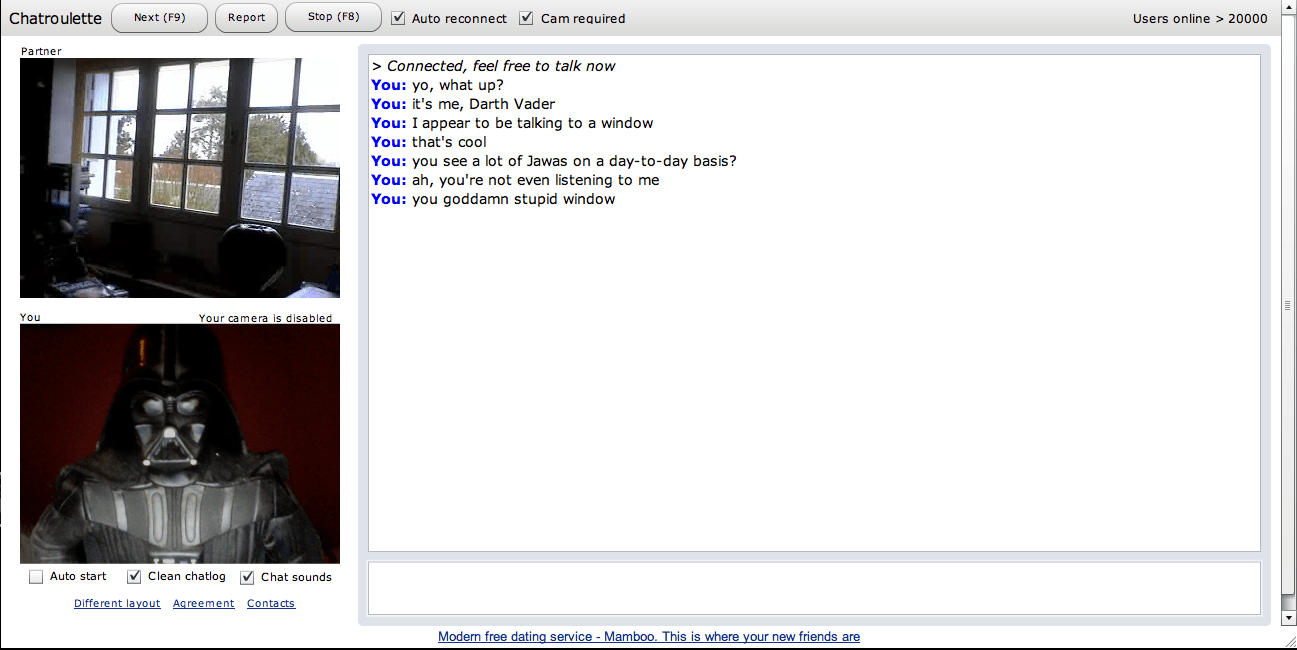Click the Chatroulette title logo
1297x650 pixels.
point(55,18)
